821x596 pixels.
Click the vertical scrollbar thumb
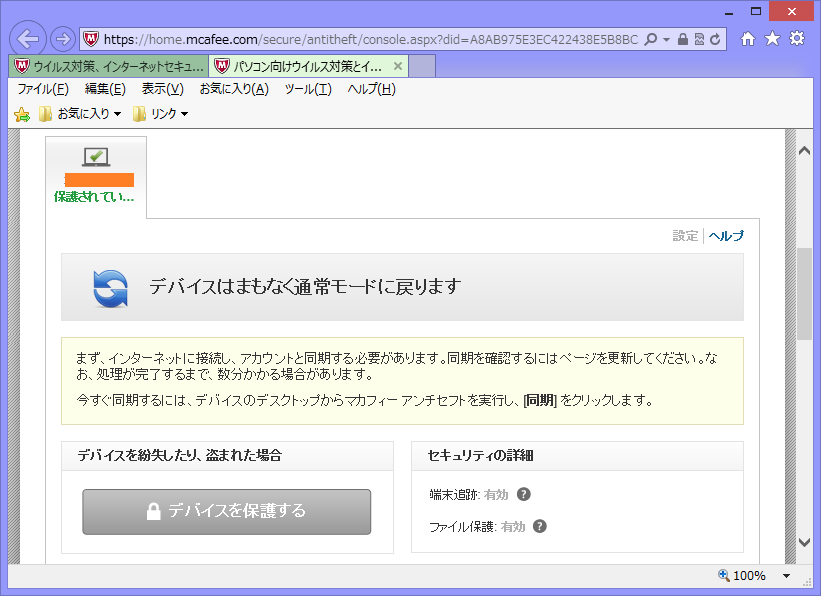tap(804, 294)
